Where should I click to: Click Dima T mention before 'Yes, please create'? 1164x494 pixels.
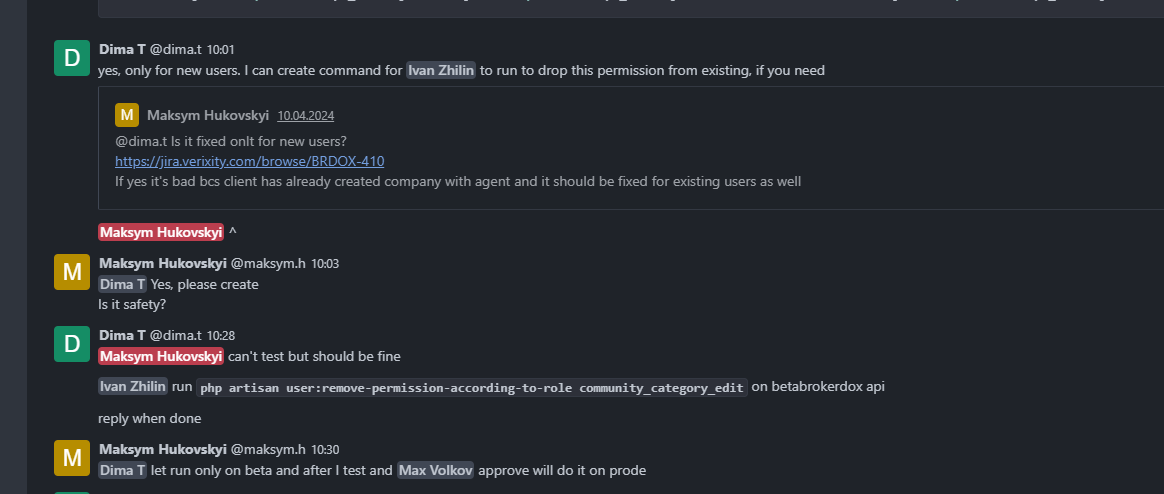[x=122, y=285]
